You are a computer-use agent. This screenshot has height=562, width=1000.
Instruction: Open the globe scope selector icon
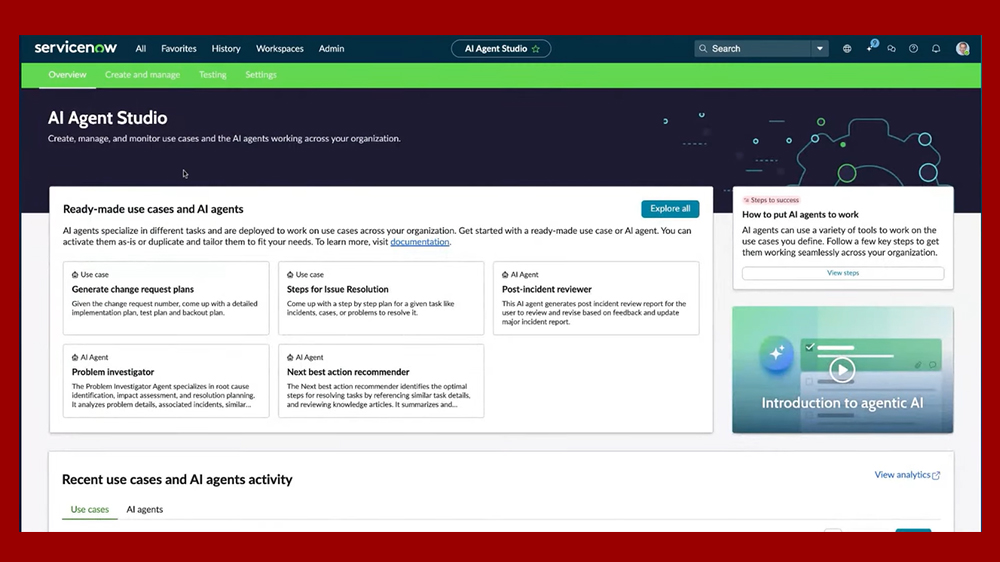[847, 48]
